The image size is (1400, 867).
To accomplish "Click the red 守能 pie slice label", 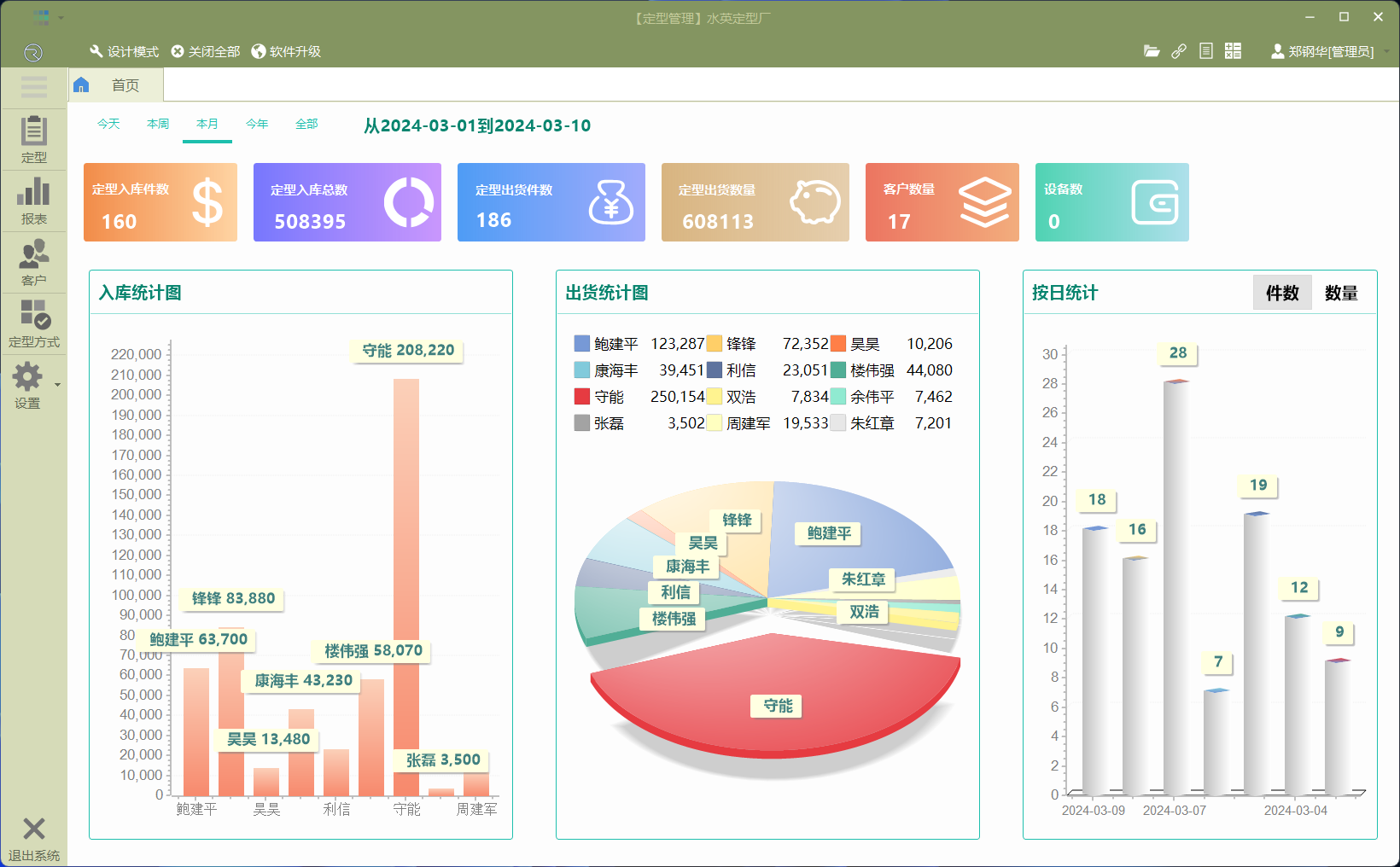I will 778,706.
